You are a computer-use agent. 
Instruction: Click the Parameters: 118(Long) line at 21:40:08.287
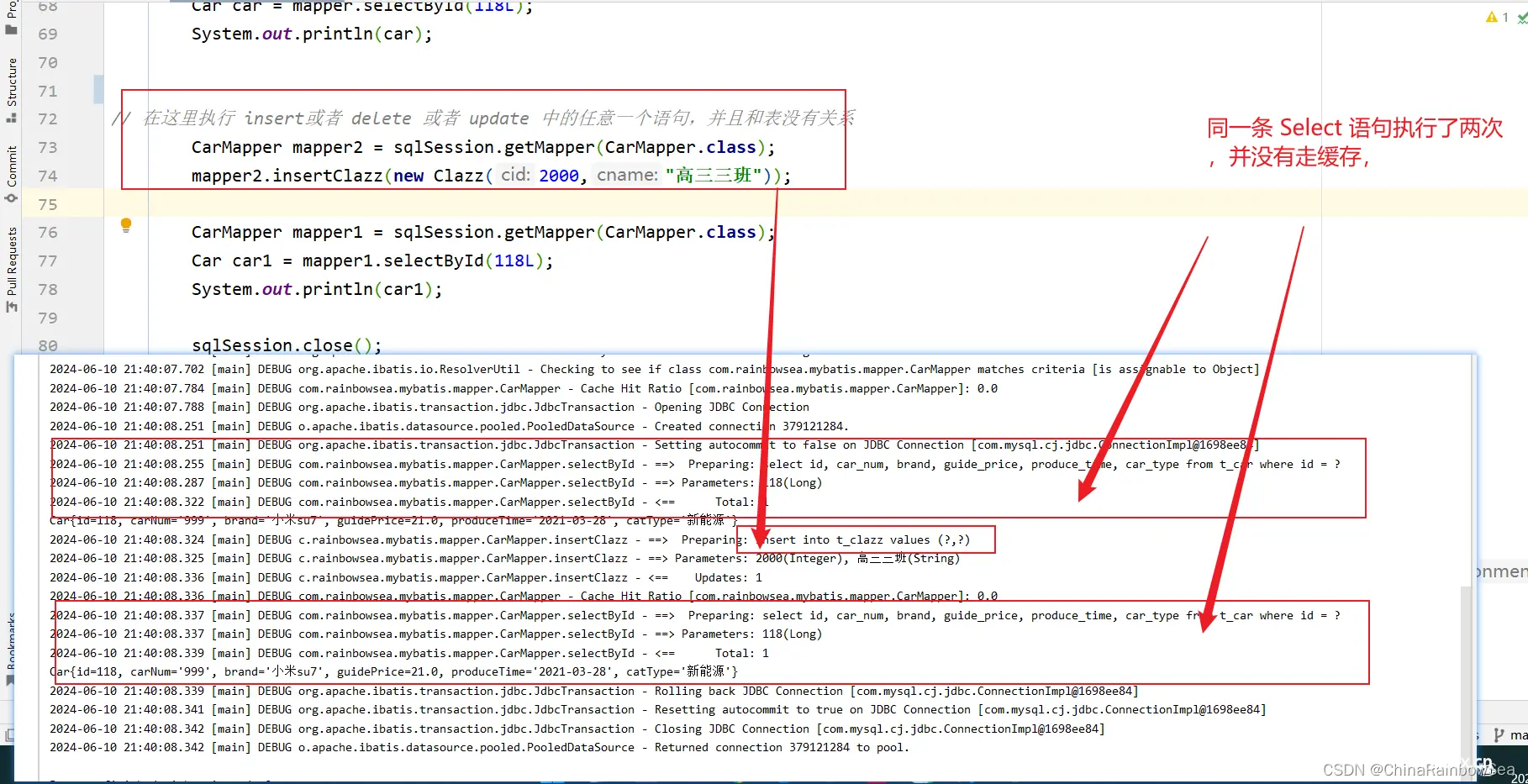tap(435, 483)
